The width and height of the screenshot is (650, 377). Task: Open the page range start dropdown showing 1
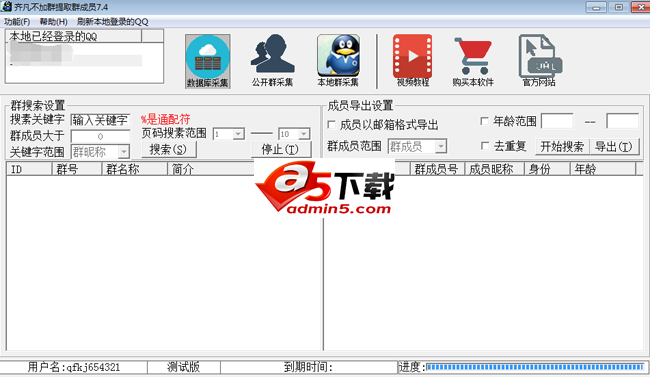238,134
